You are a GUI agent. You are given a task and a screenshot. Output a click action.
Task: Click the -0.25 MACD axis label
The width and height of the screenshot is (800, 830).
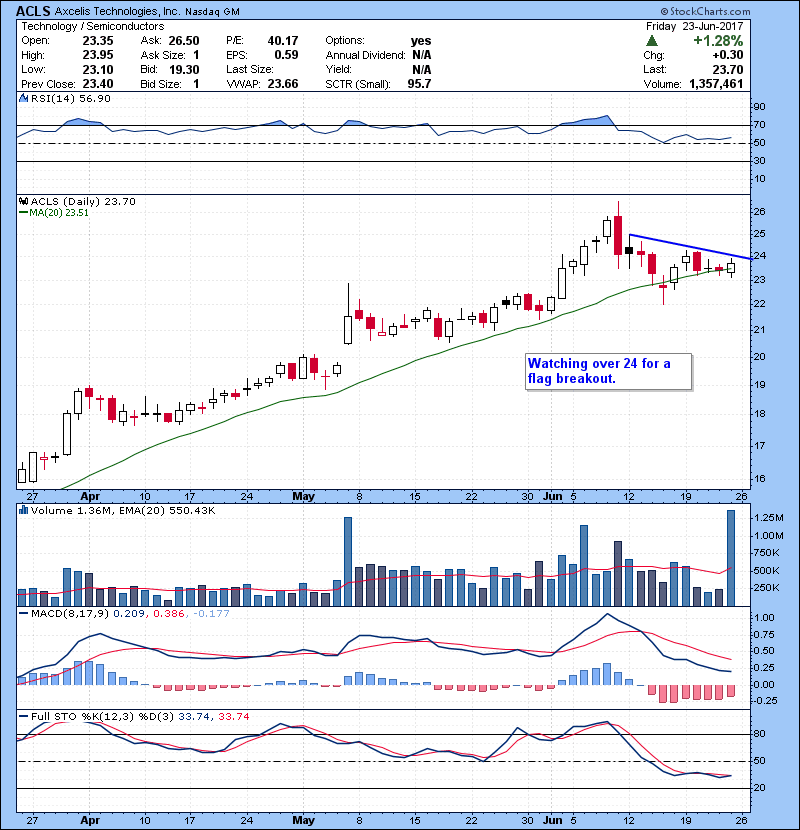click(764, 700)
